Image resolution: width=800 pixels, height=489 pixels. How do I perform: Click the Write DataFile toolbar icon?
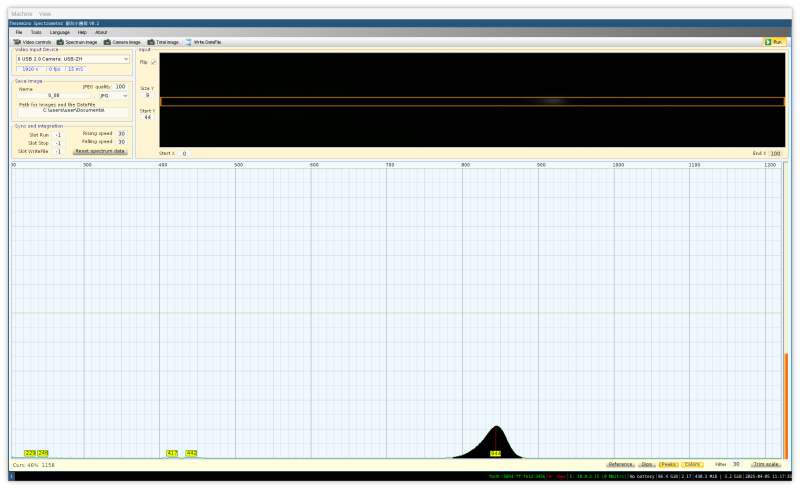203,42
